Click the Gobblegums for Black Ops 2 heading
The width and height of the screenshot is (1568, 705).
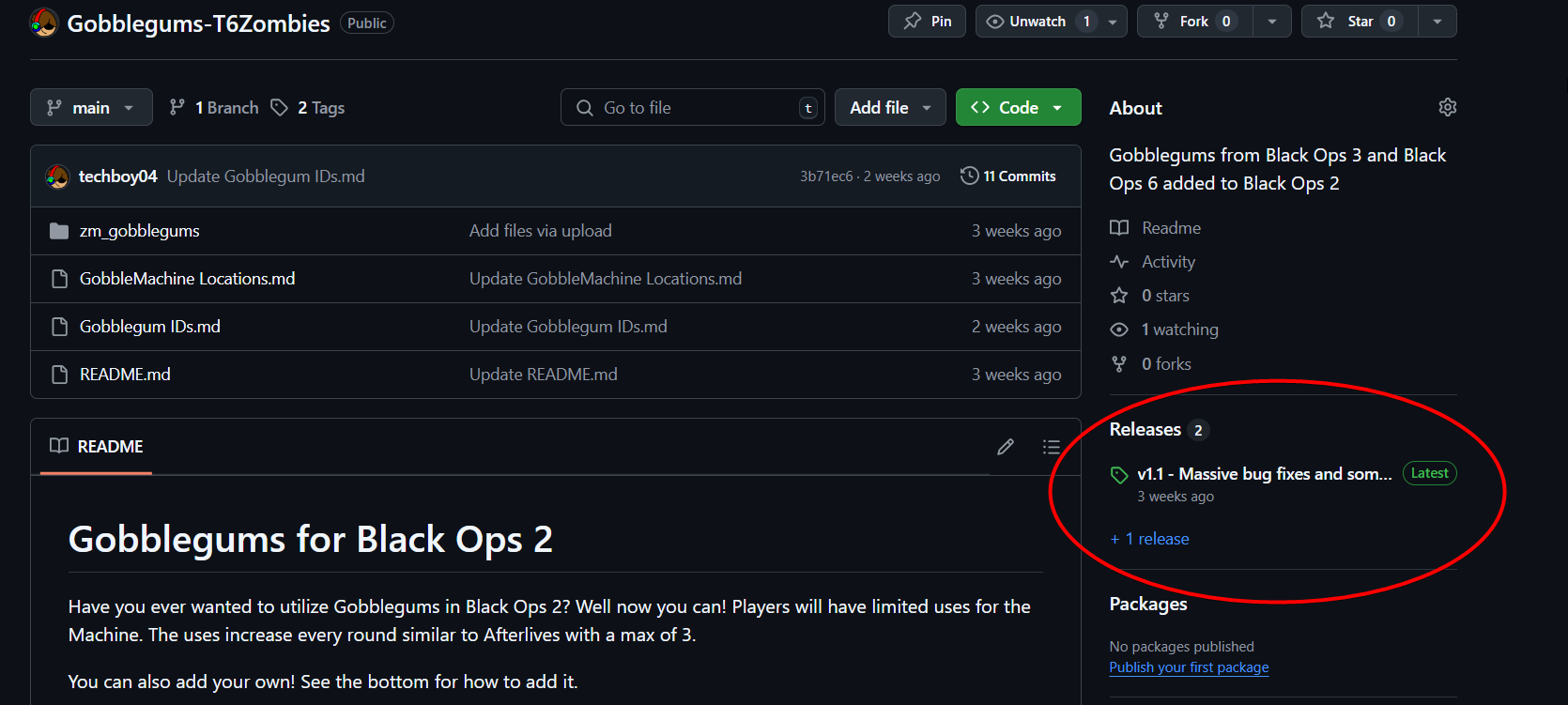(311, 540)
